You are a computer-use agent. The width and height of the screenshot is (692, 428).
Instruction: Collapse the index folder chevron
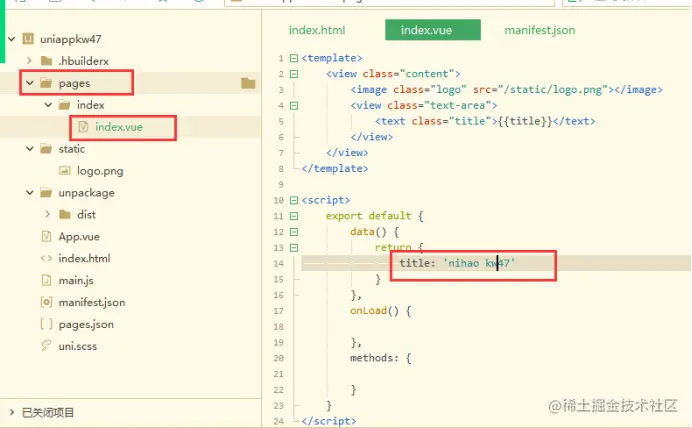point(48,105)
